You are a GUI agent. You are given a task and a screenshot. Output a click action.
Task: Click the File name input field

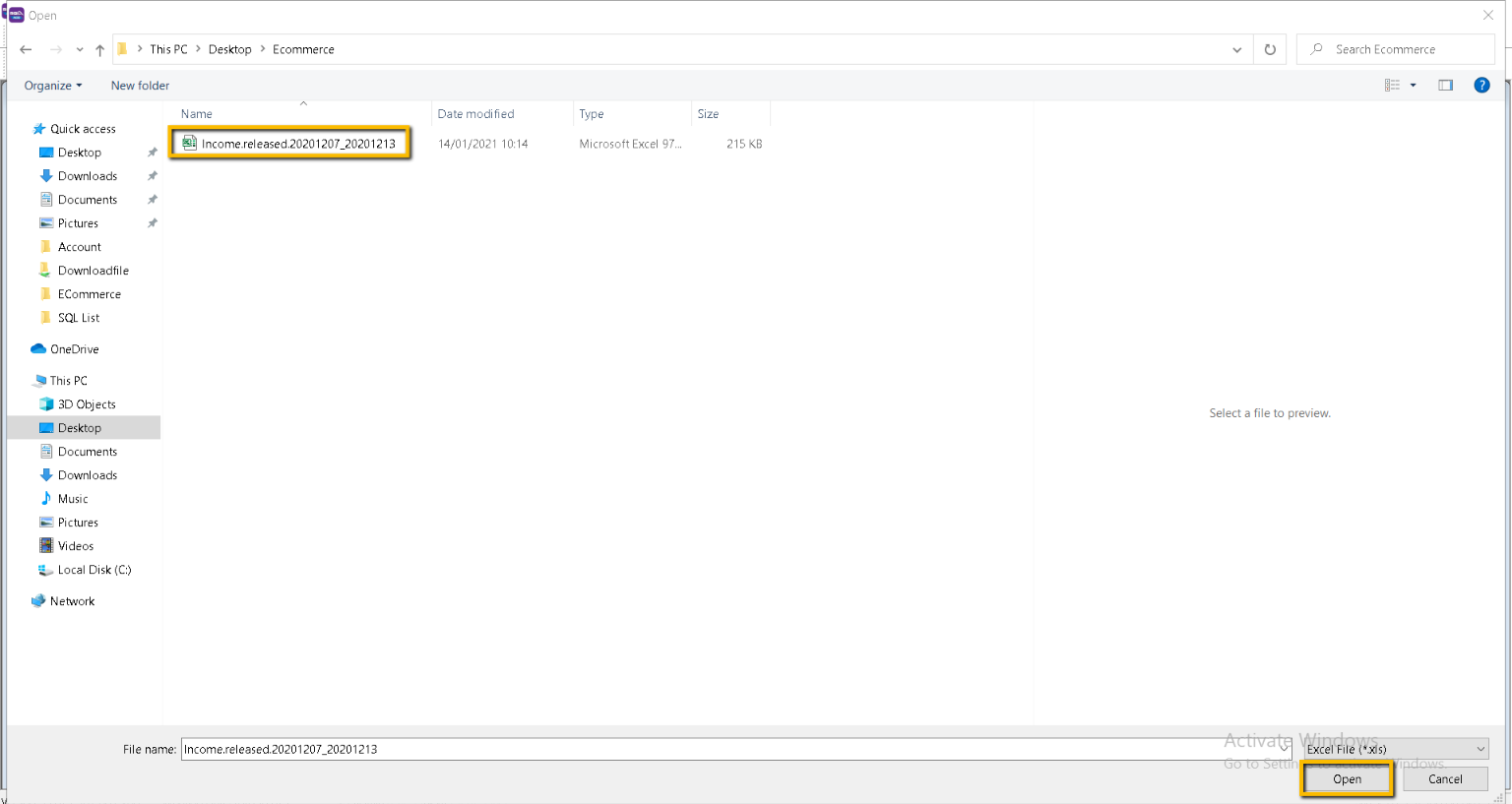coord(728,749)
